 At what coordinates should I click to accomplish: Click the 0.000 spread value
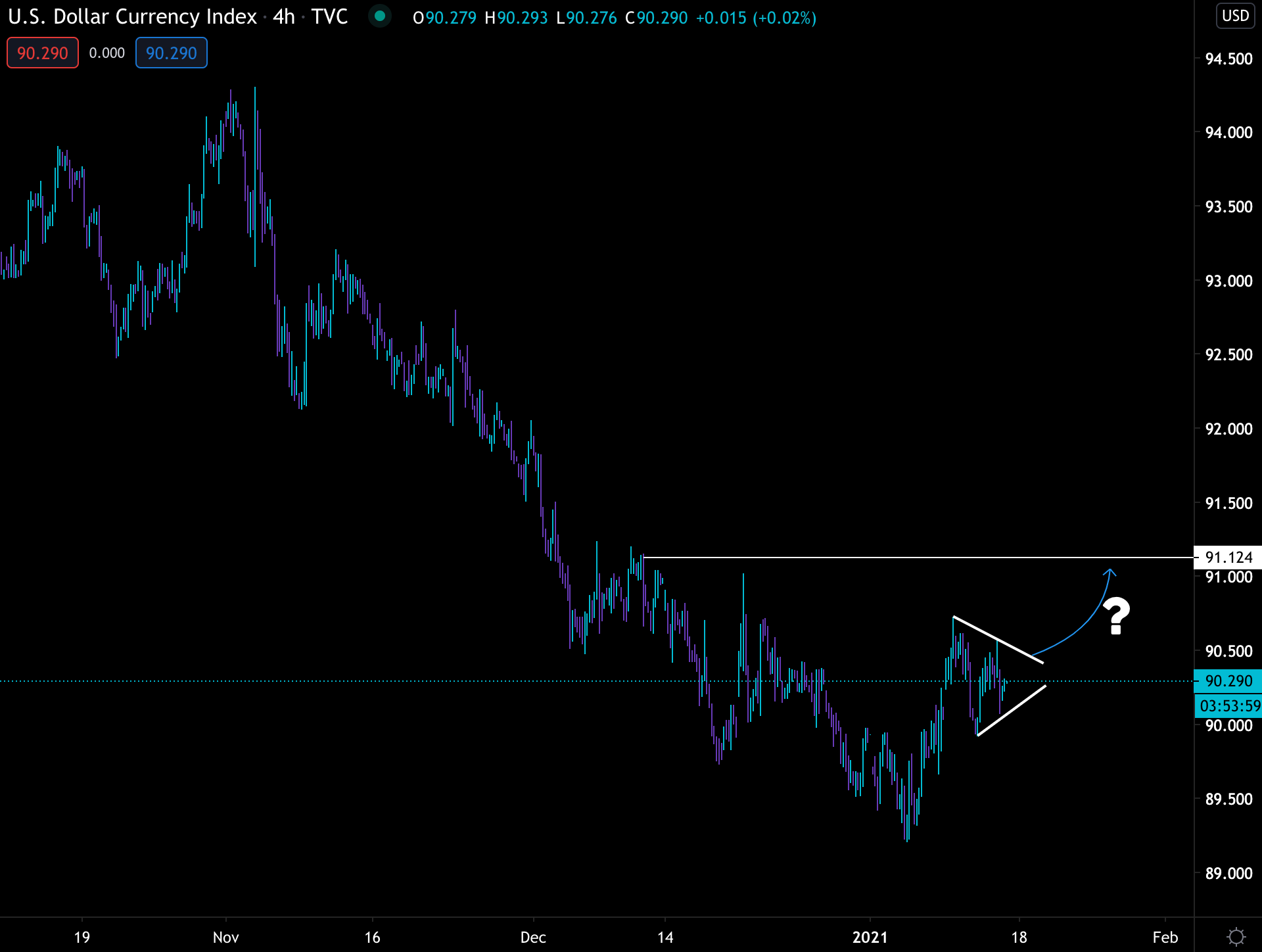[x=106, y=53]
